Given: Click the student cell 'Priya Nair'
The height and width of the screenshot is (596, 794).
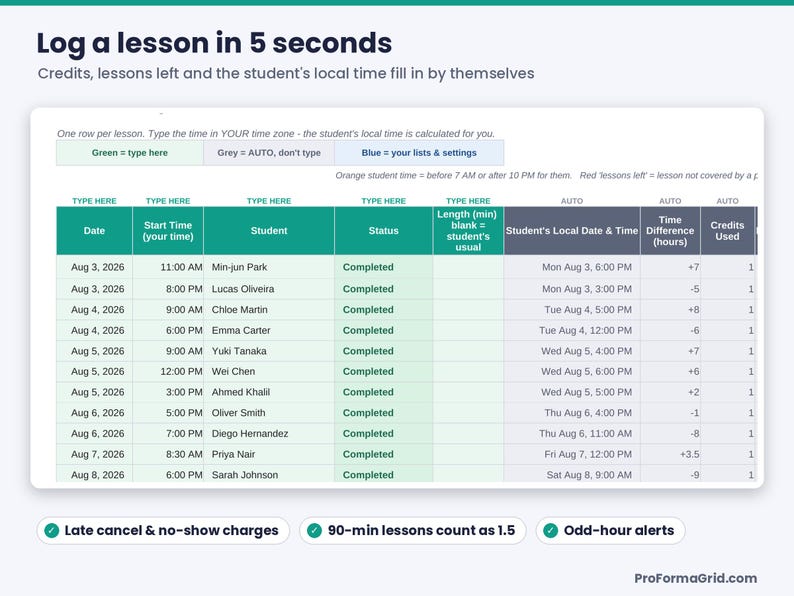Looking at the screenshot, I should pyautogui.click(x=269, y=454).
